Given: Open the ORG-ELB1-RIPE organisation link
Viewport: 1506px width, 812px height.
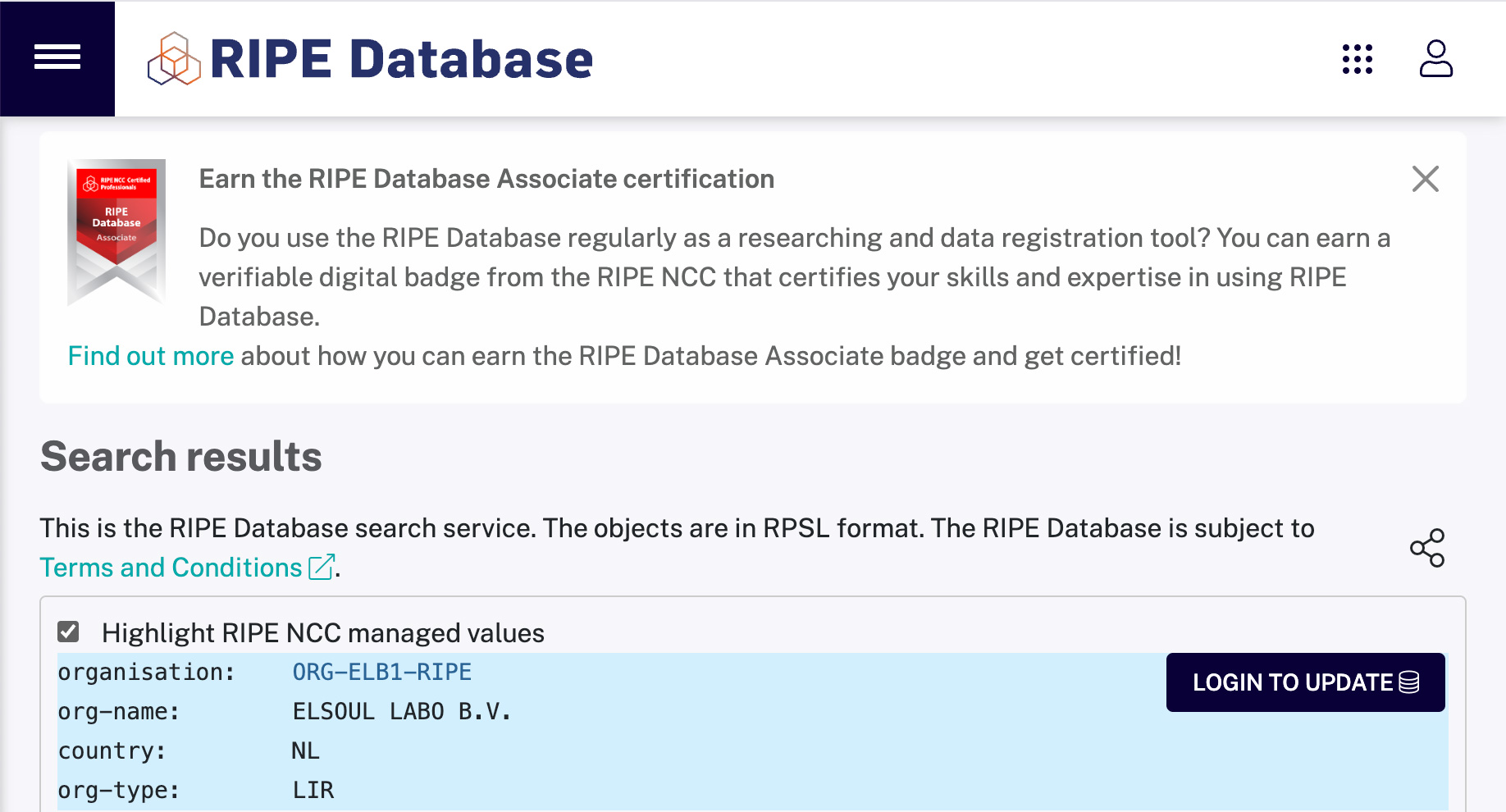Looking at the screenshot, I should pos(381,673).
